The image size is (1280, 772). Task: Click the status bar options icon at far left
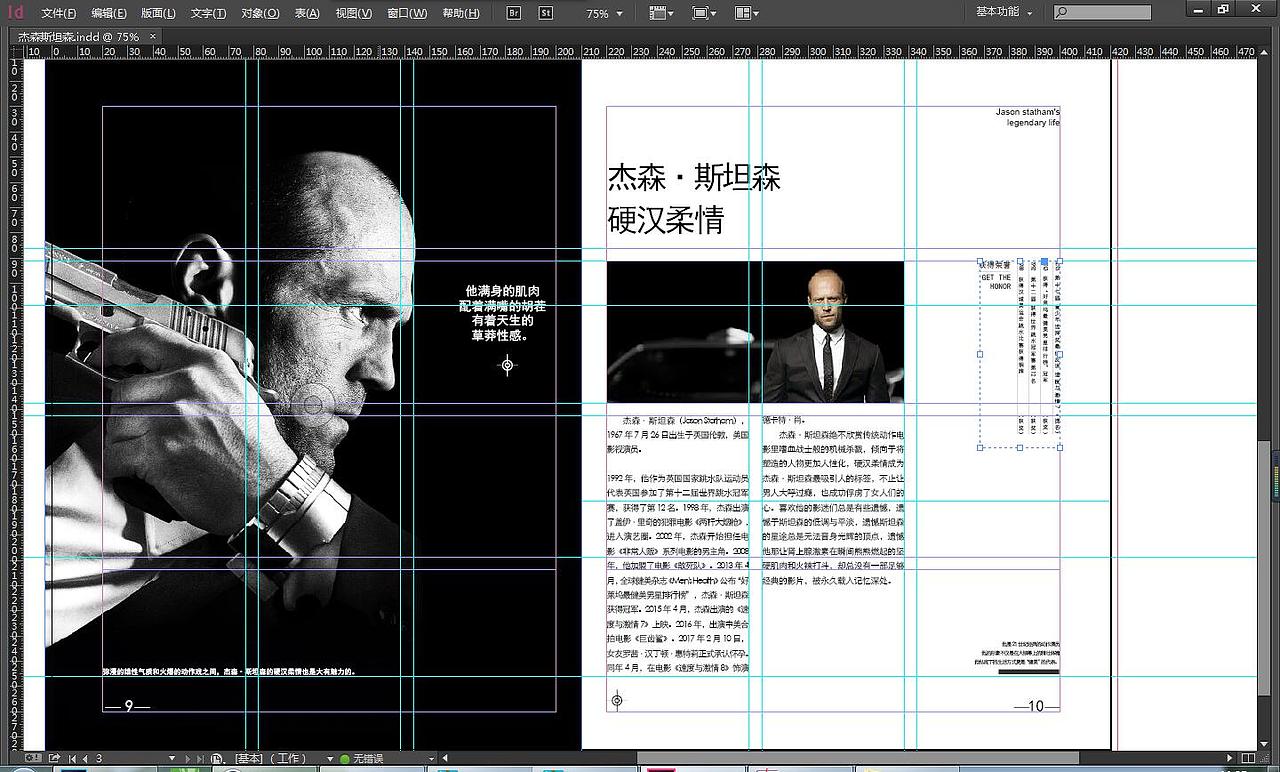33,759
